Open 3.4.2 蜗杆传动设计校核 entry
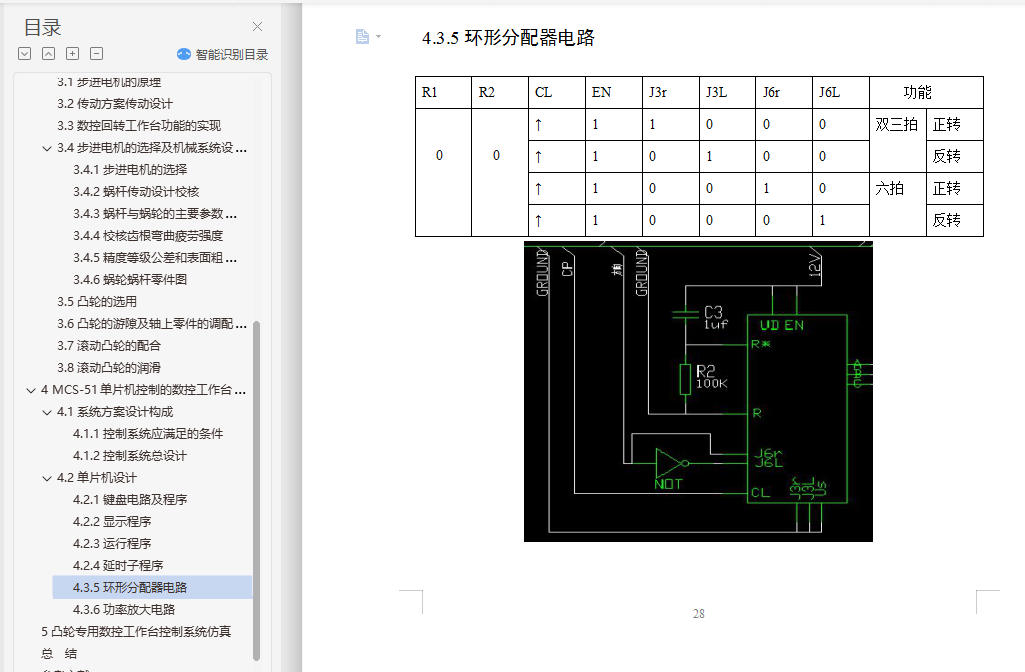Image resolution: width=1025 pixels, height=672 pixels. pyautogui.click(x=136, y=192)
